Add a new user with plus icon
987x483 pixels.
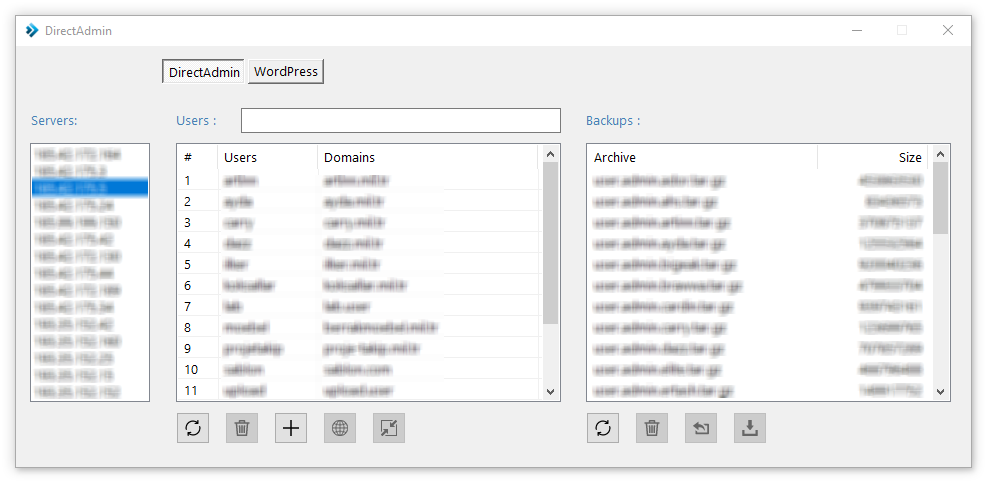pyautogui.click(x=291, y=429)
